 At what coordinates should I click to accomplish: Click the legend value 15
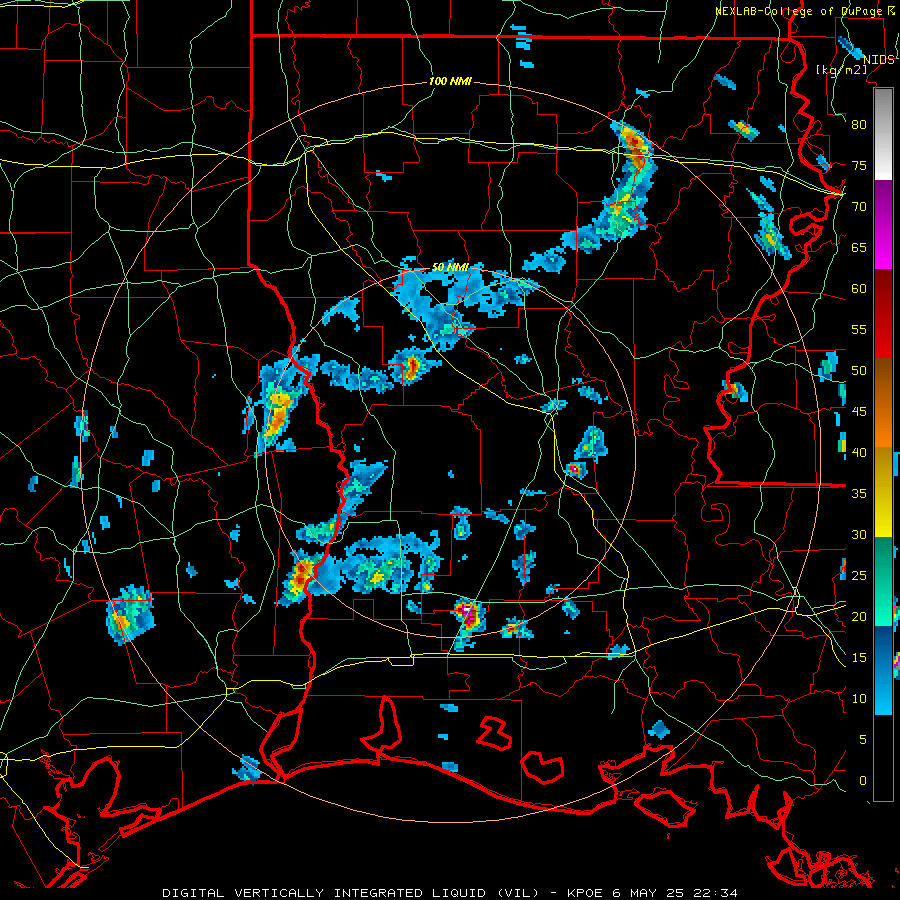pos(859,658)
